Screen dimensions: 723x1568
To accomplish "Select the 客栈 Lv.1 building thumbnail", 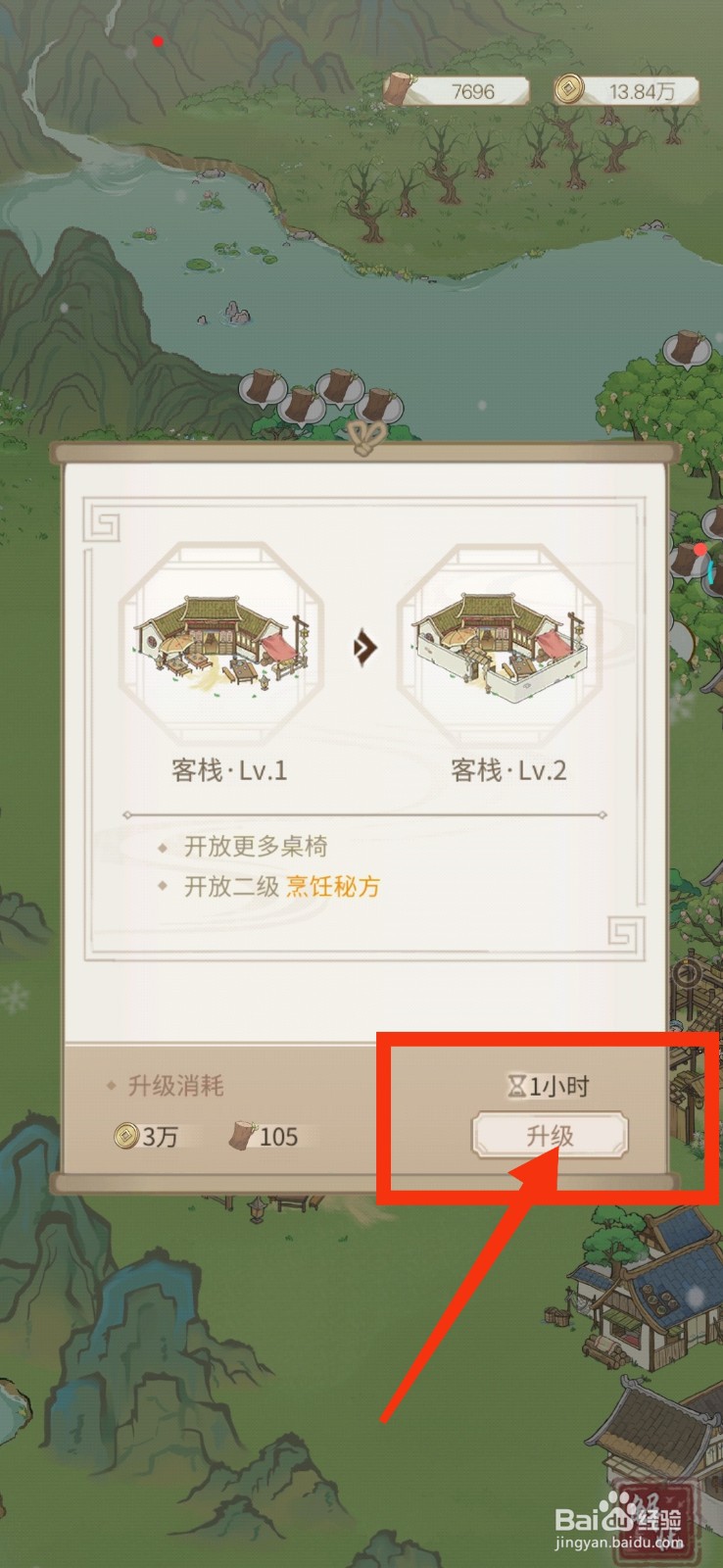I will point(220,646).
